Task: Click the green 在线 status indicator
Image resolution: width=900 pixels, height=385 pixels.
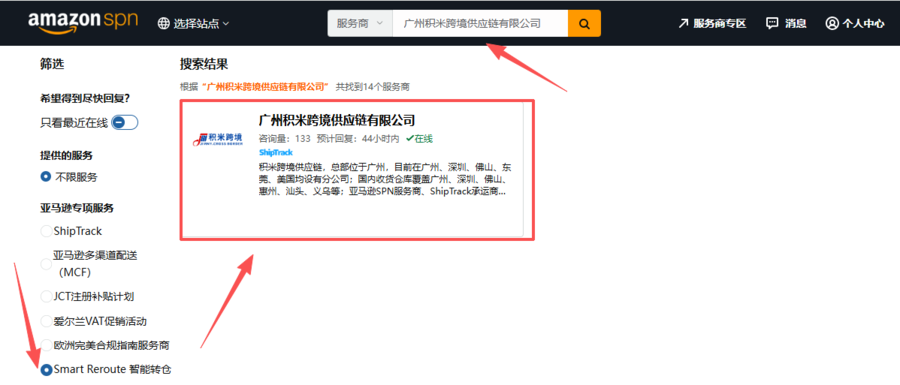Action: [419, 138]
